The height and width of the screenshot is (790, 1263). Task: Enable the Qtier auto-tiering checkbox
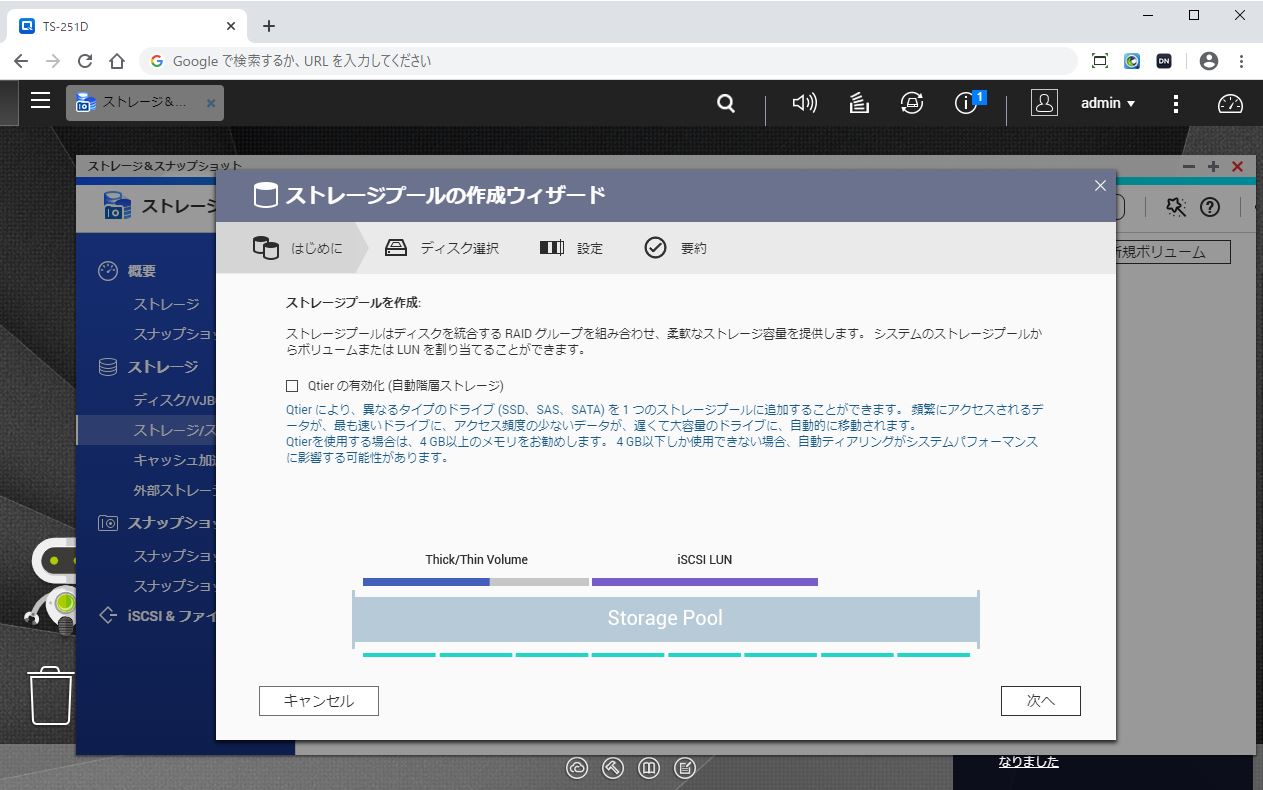[x=292, y=386]
